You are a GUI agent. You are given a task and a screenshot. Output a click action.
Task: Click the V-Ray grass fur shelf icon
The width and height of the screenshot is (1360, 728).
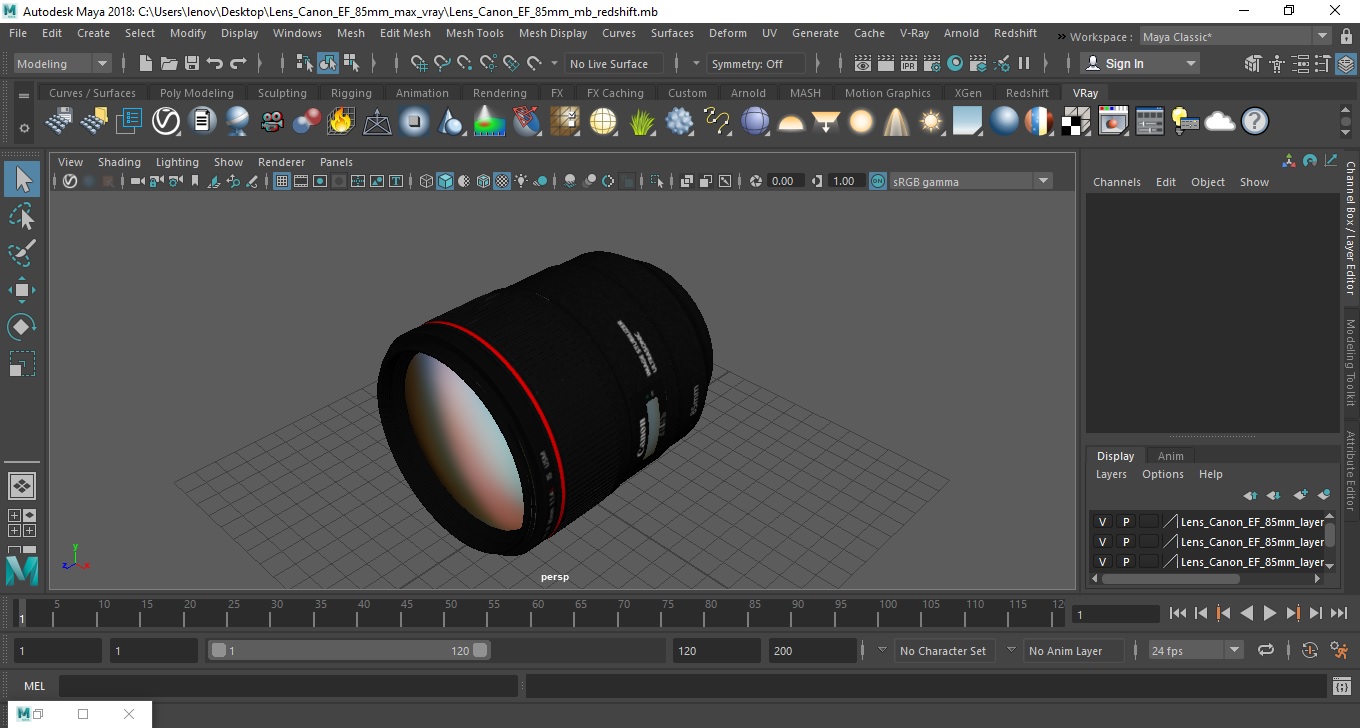[x=642, y=122]
